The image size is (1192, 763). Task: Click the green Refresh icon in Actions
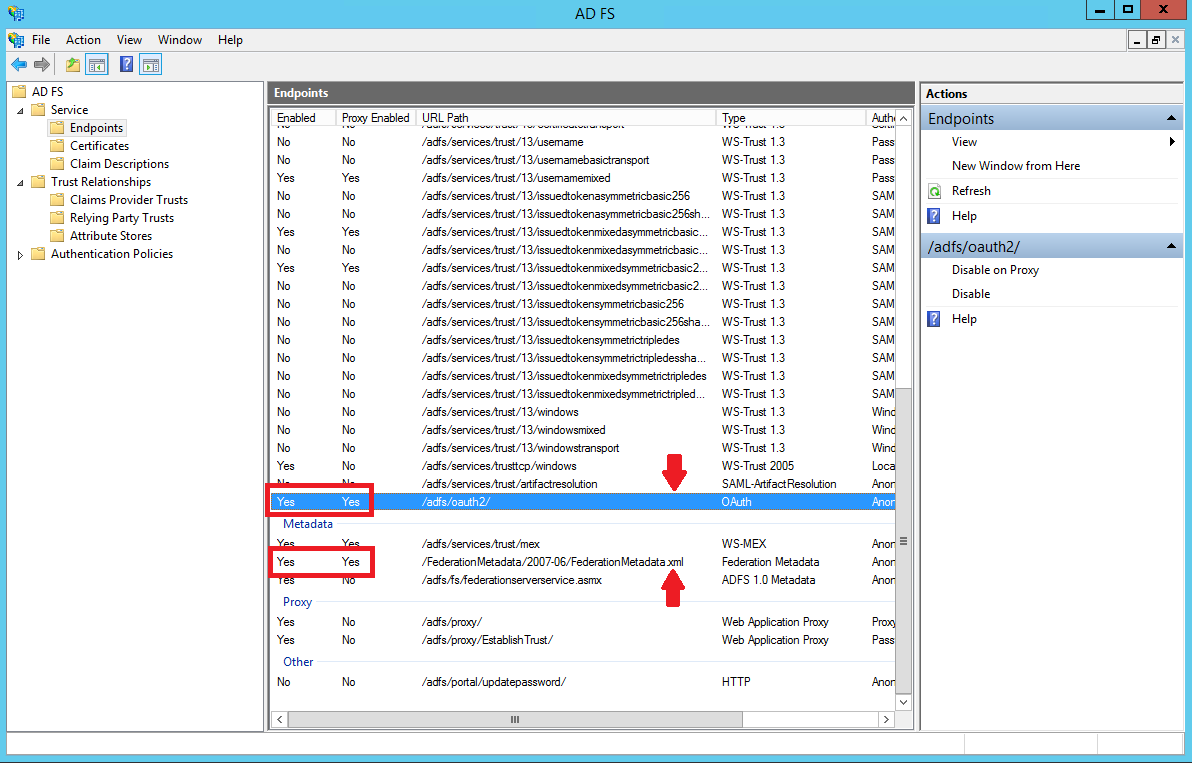pos(935,191)
